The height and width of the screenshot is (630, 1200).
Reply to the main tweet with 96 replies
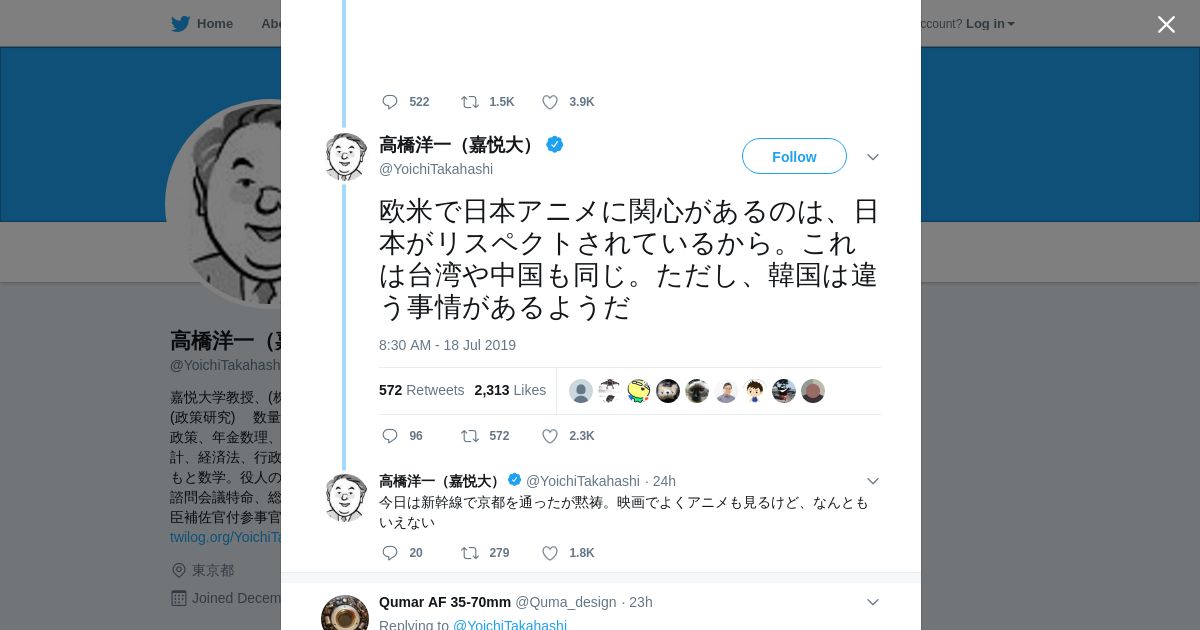[390, 436]
